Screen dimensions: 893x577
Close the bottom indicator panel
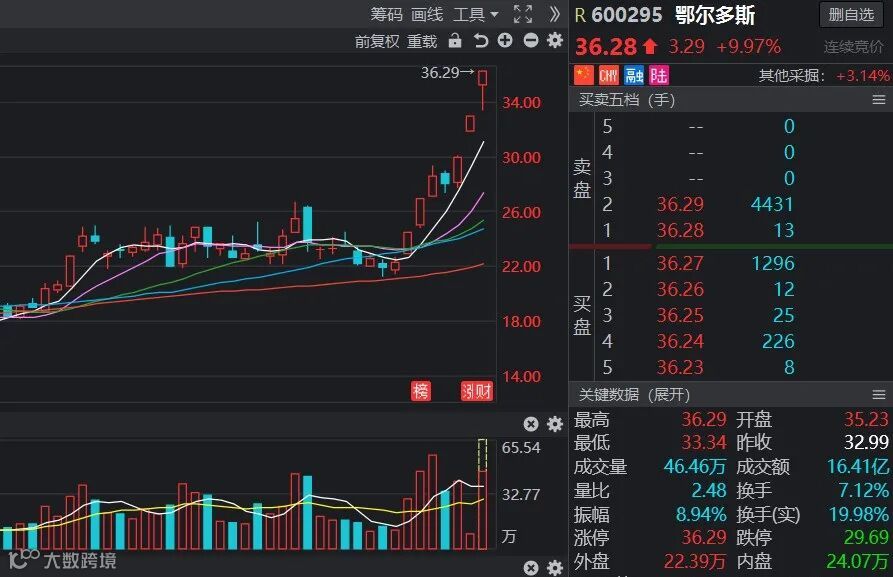click(x=531, y=568)
